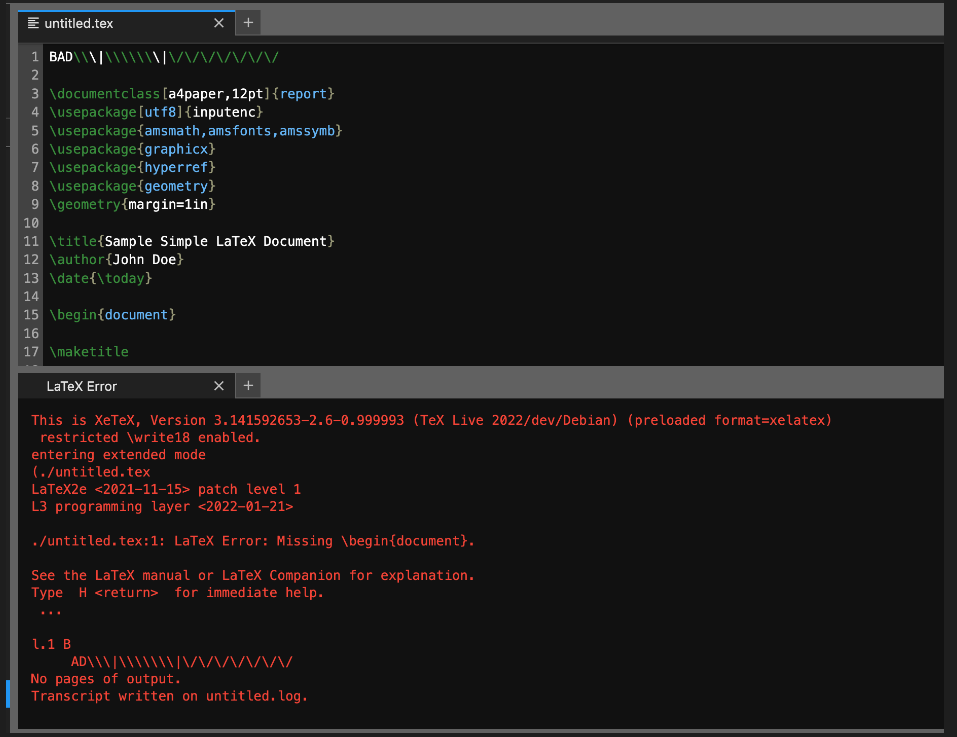Click \begin{document} on line 15

[112, 315]
